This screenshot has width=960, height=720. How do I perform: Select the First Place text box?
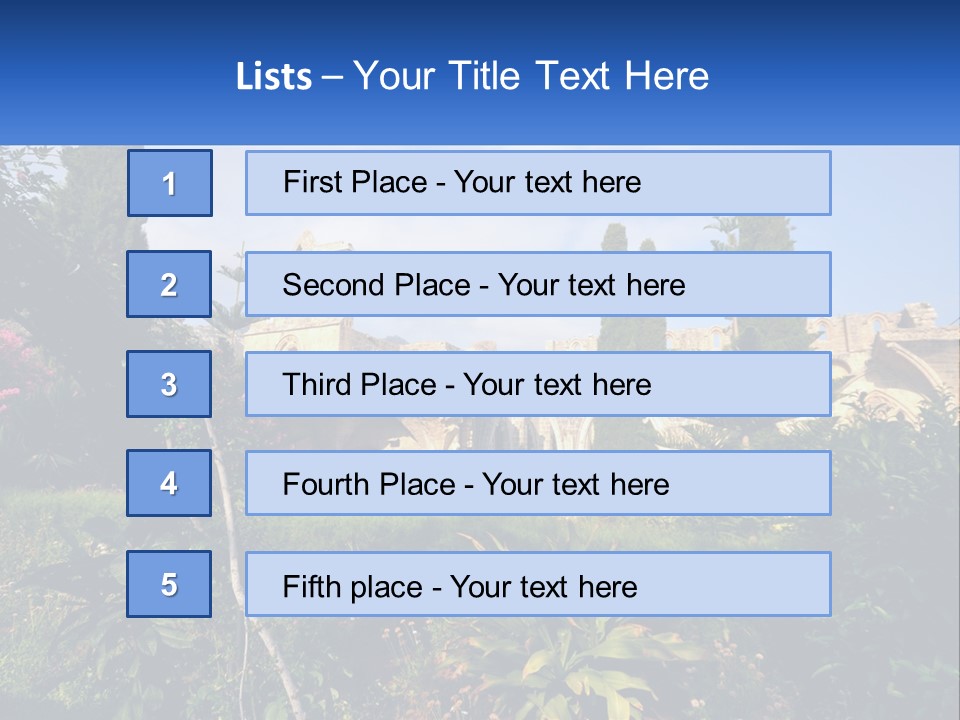[x=538, y=183]
